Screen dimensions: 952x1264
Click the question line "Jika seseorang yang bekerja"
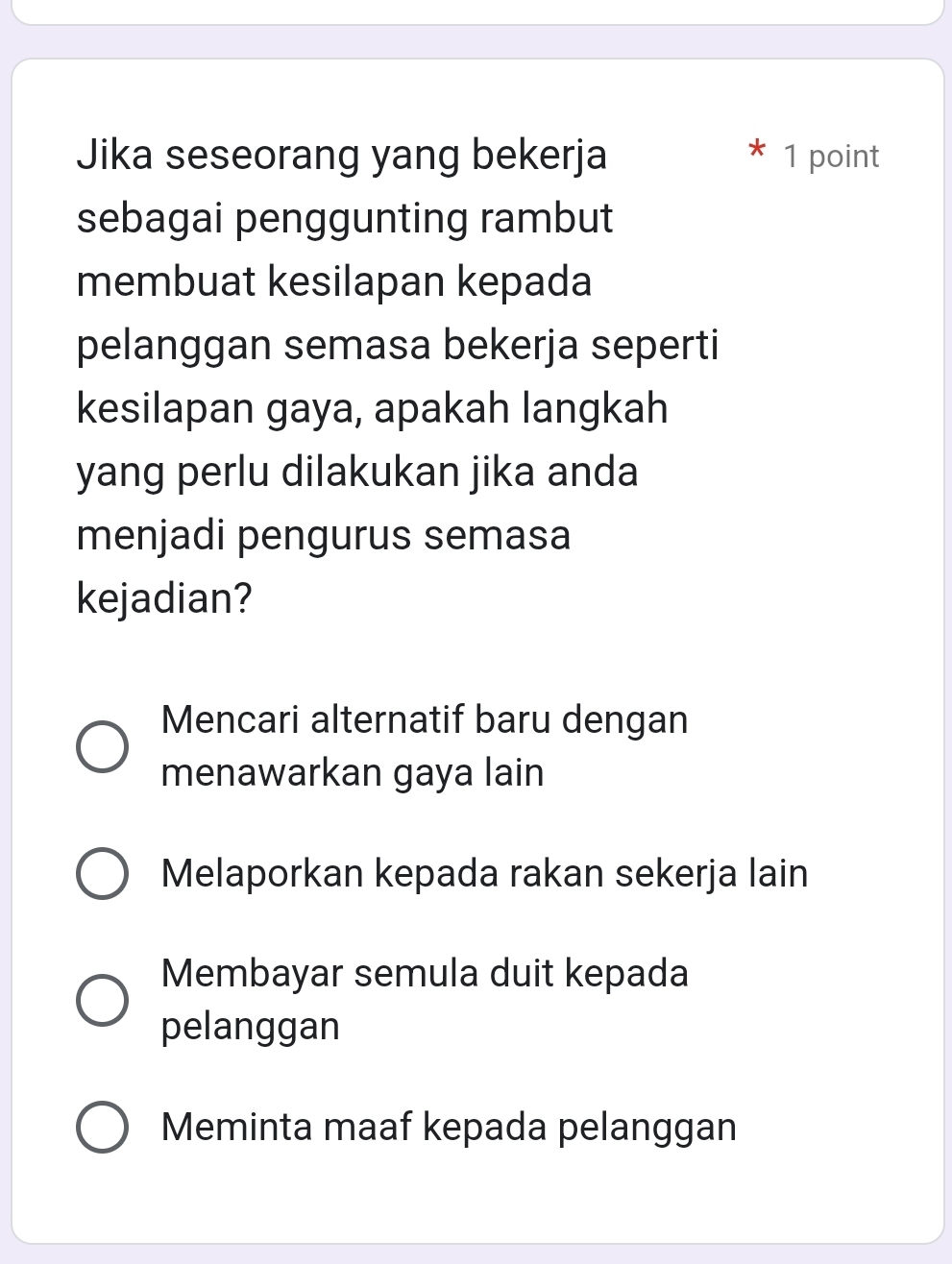click(341, 155)
